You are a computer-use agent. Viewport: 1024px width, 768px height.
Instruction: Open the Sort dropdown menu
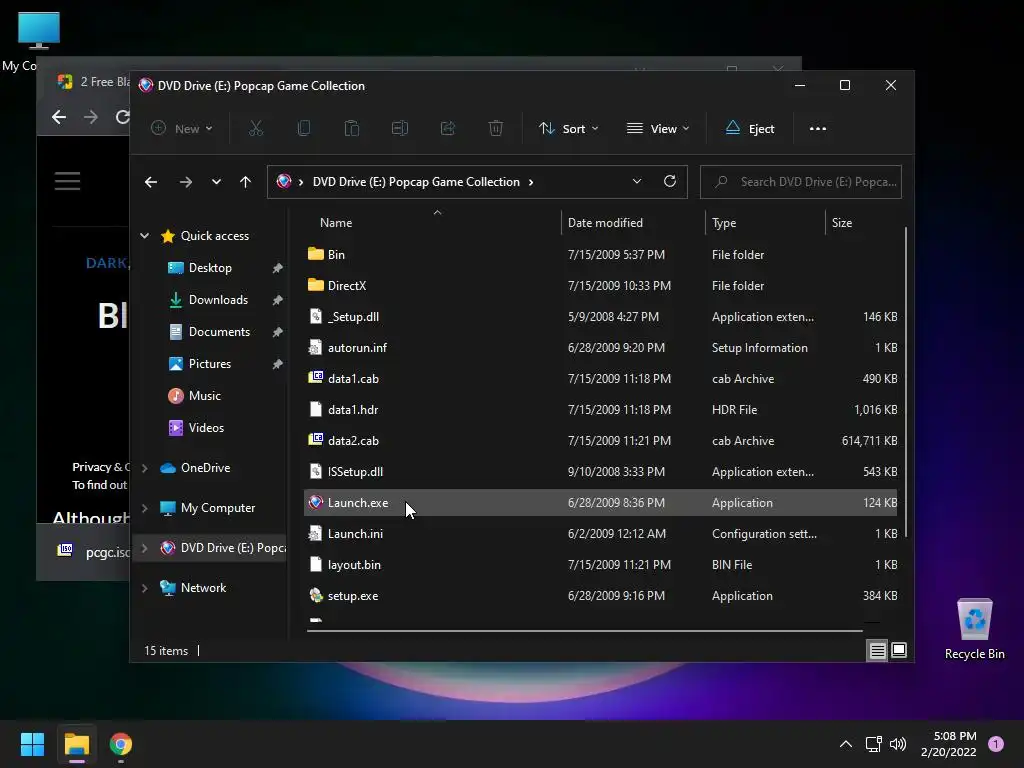568,129
